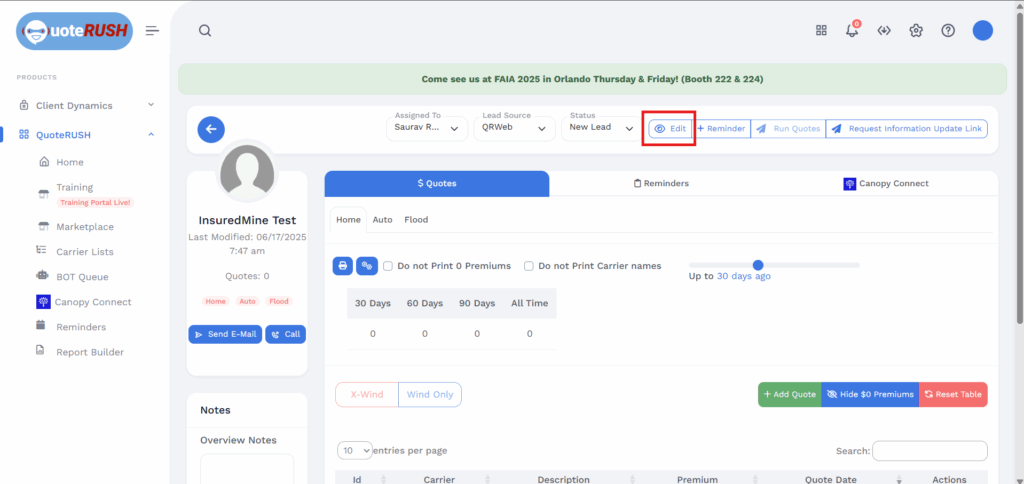Select the Auto quote sub-tab

tap(383, 219)
